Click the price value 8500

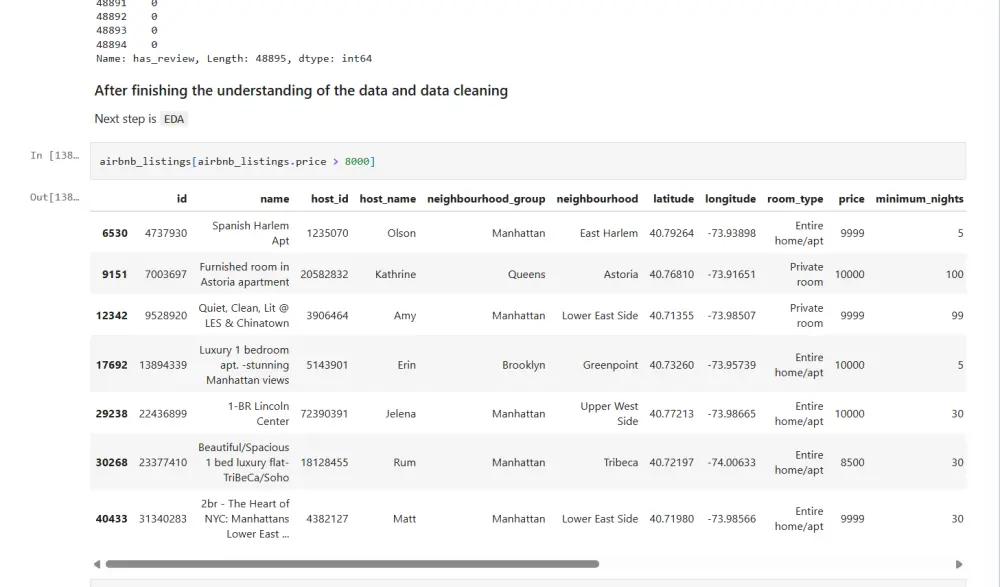click(852, 463)
